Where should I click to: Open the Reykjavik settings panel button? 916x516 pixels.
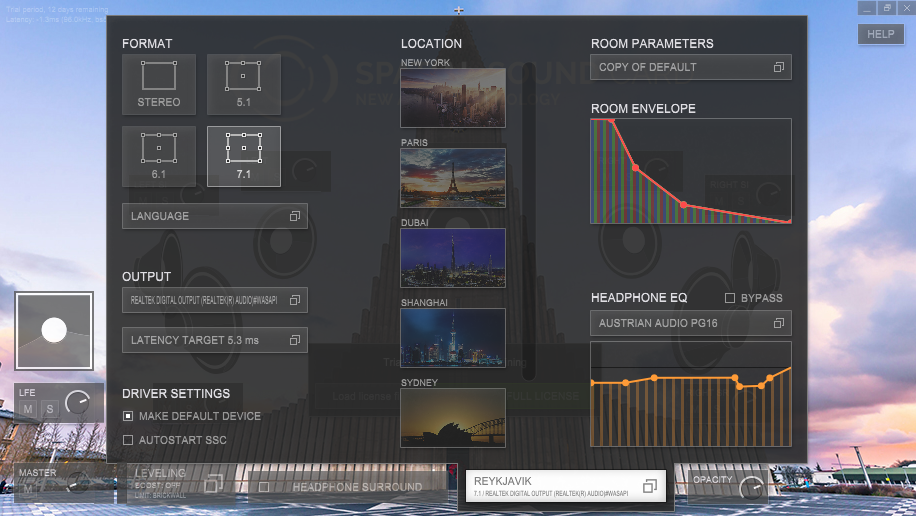(565, 487)
